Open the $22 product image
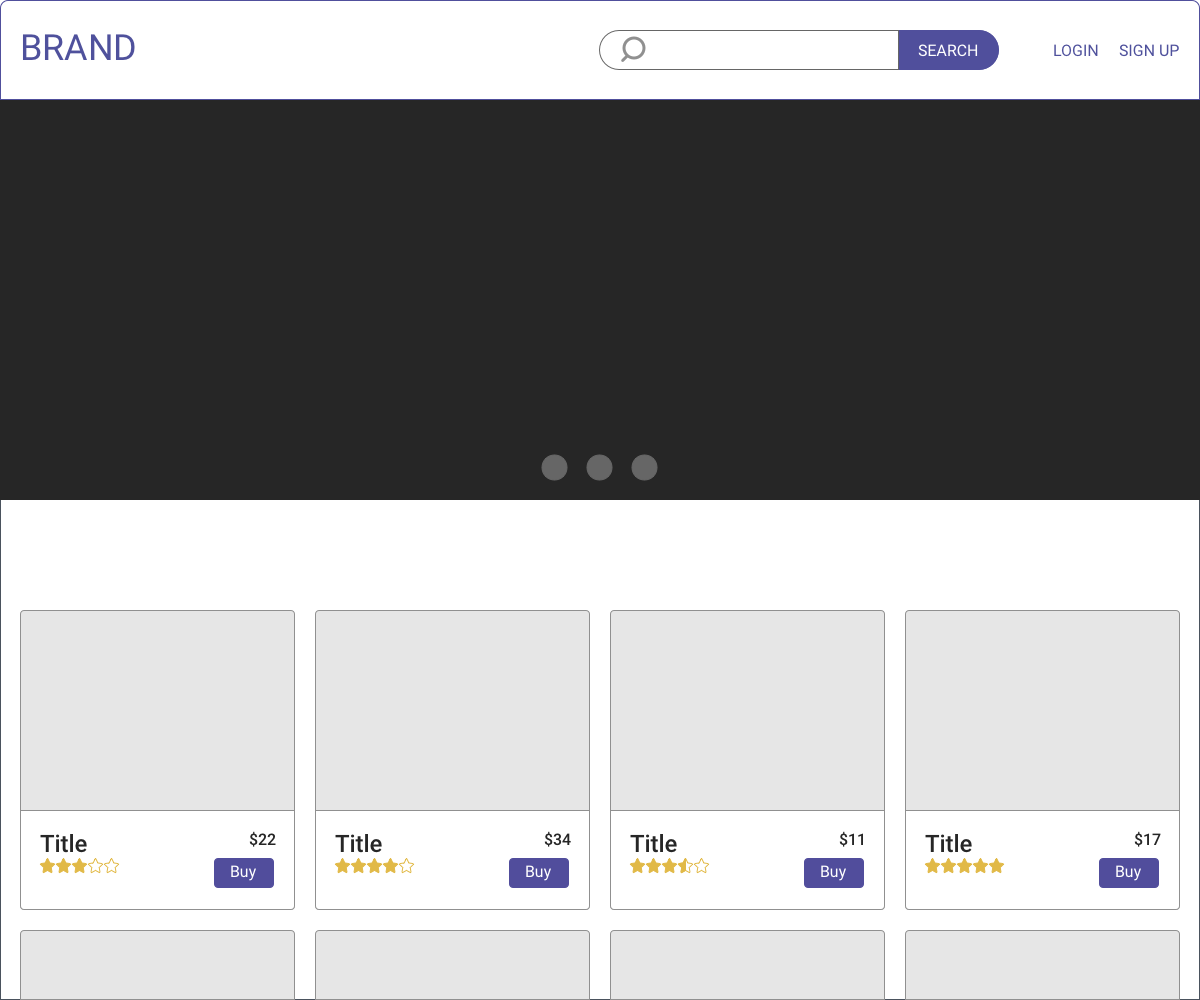The height and width of the screenshot is (1000, 1200). coord(157,710)
